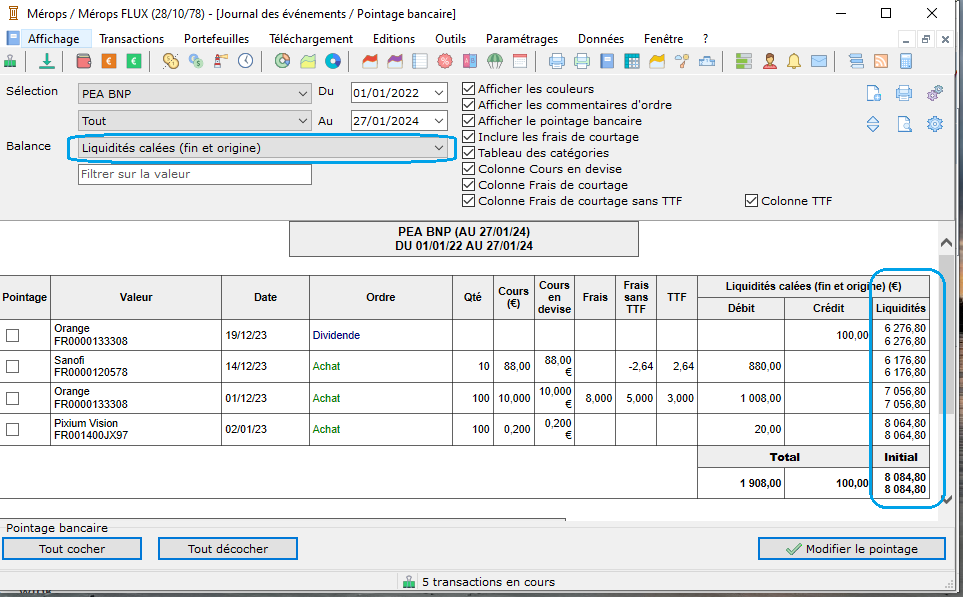Click into Filtrer sur la valeur field
The image size is (963, 597).
pos(195,174)
